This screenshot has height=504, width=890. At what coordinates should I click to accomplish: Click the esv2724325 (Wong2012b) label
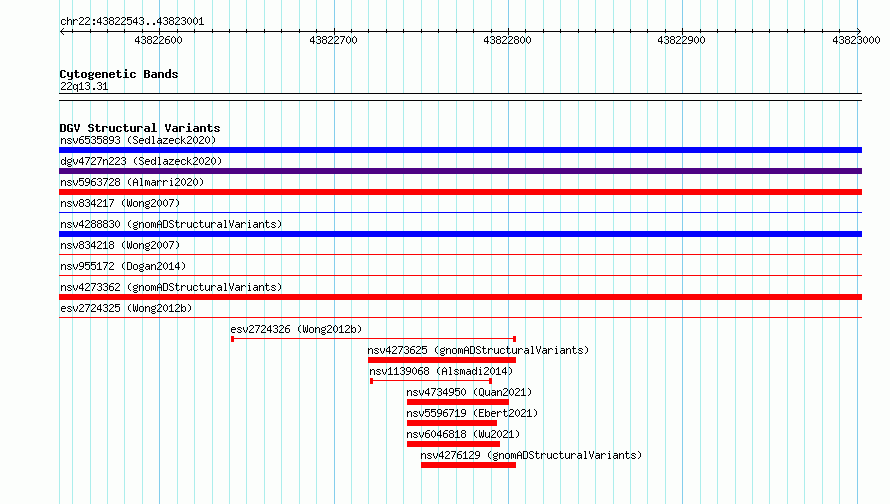click(126, 308)
